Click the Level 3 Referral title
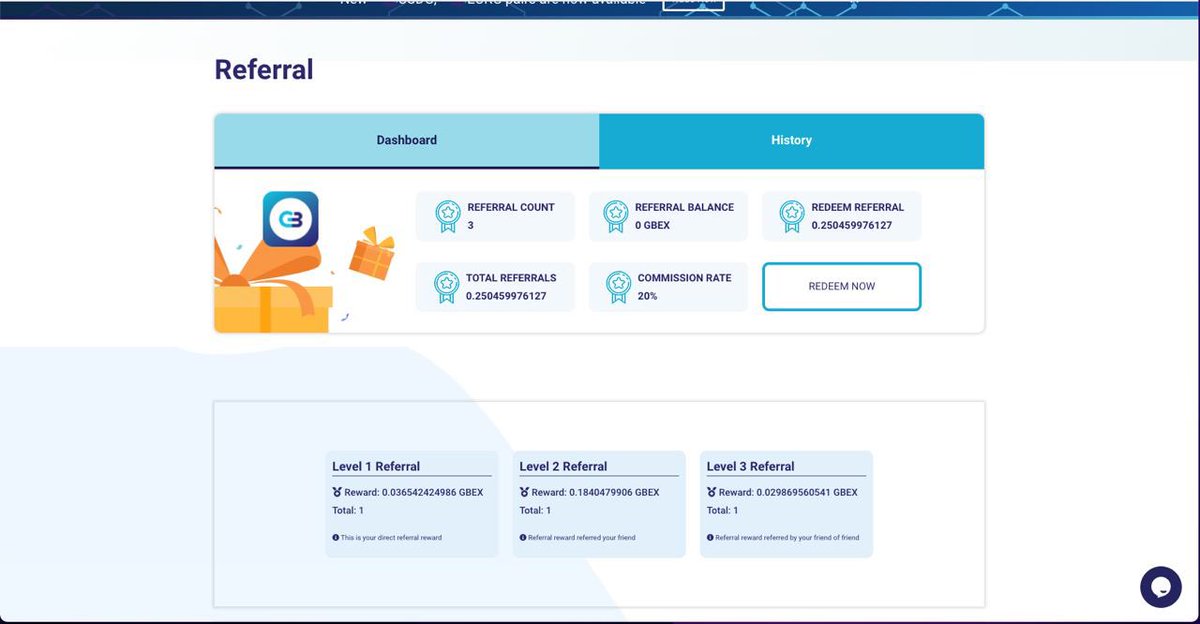This screenshot has width=1200, height=624. pyautogui.click(x=750, y=466)
